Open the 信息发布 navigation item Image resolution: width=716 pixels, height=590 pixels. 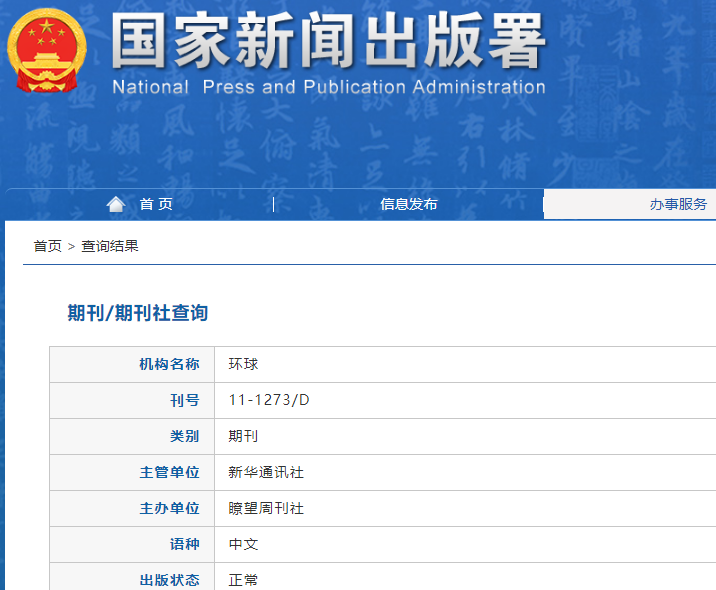pyautogui.click(x=408, y=204)
